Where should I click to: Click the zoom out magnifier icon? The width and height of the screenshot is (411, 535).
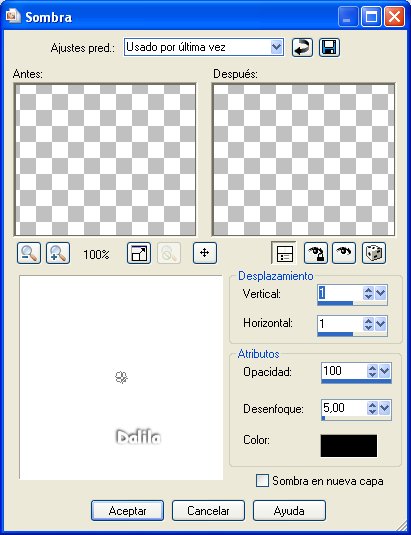pyautogui.click(x=29, y=253)
